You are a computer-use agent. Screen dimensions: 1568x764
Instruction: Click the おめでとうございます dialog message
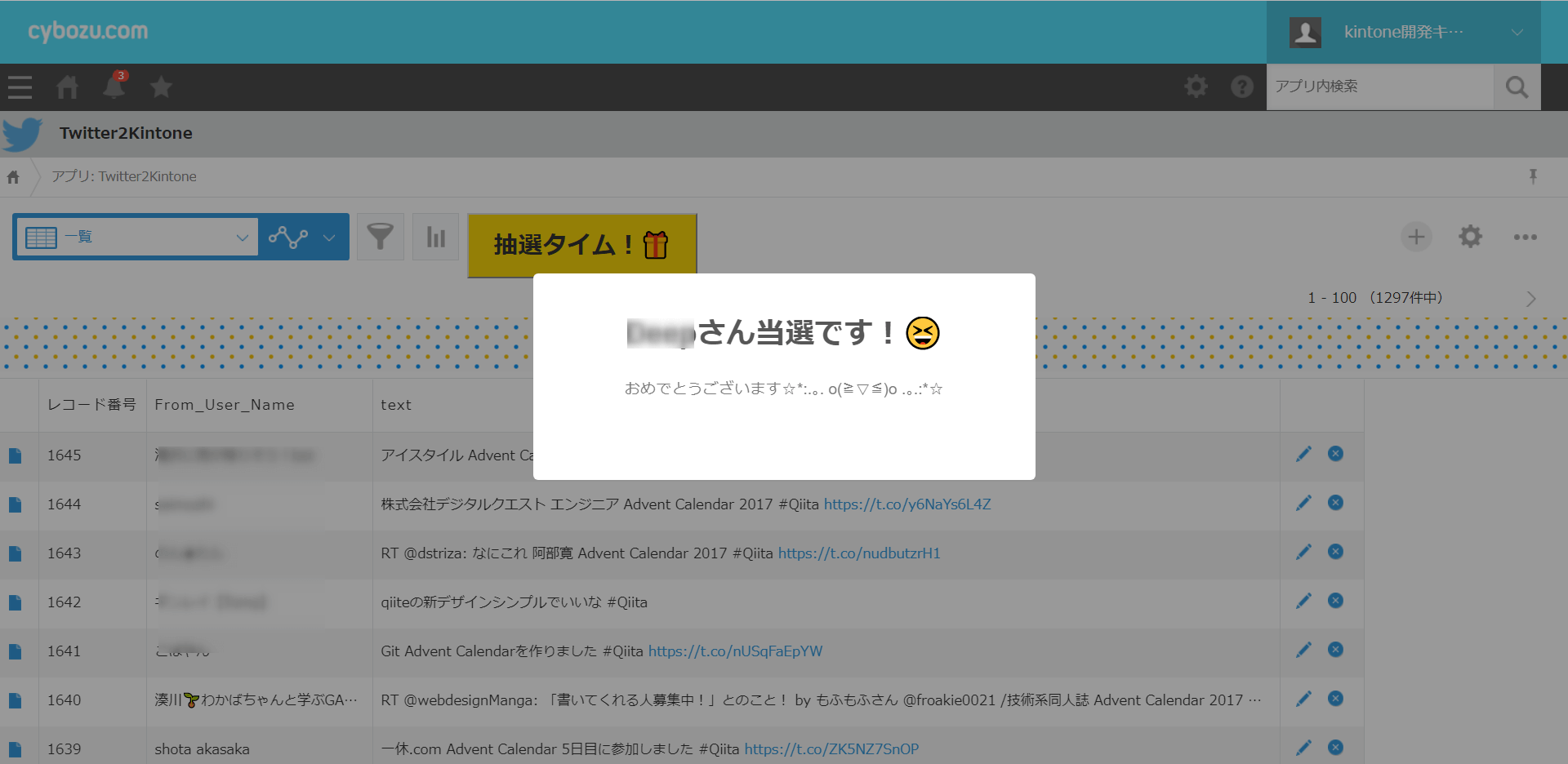(x=784, y=389)
